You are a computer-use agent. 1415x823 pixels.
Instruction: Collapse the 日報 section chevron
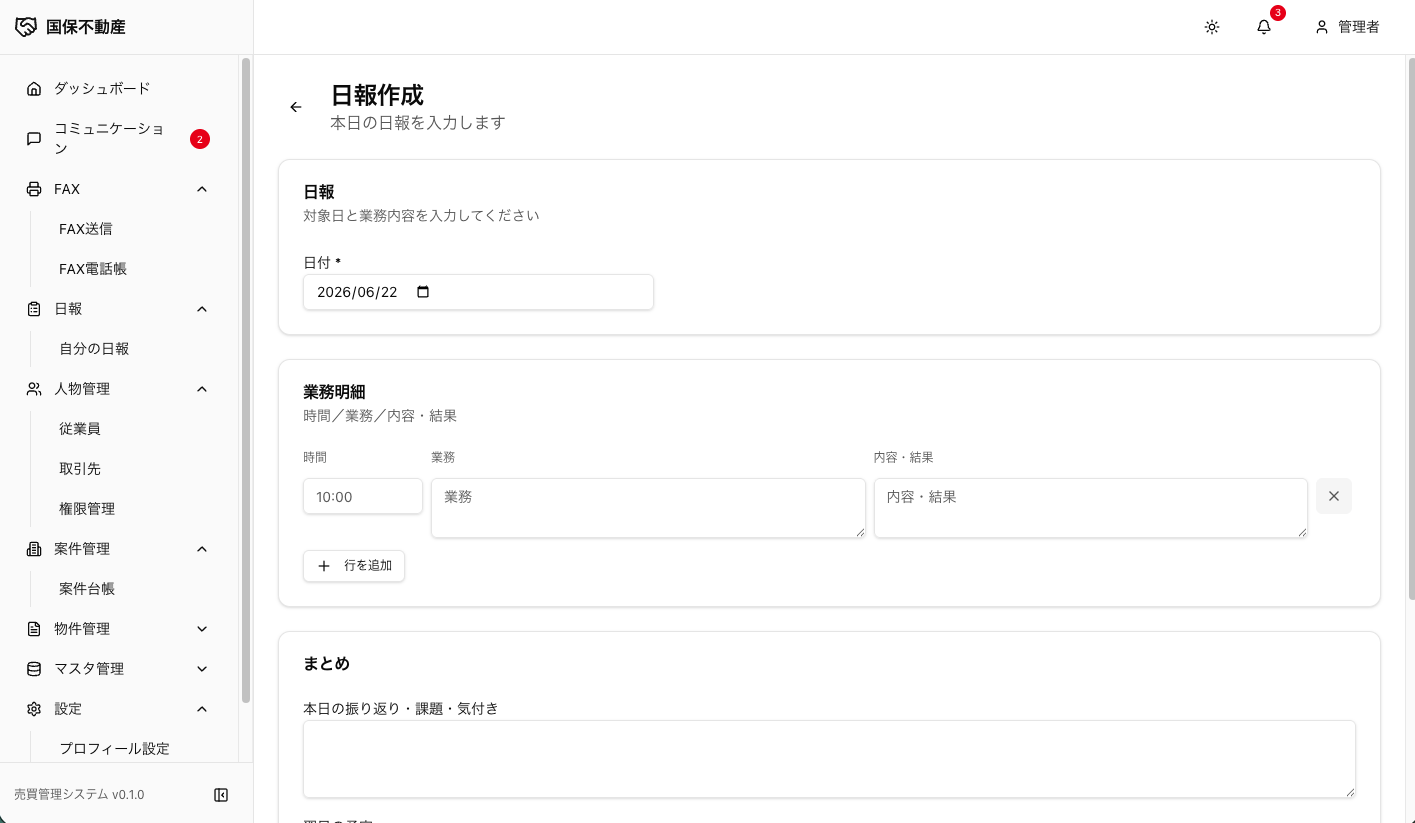click(202, 309)
